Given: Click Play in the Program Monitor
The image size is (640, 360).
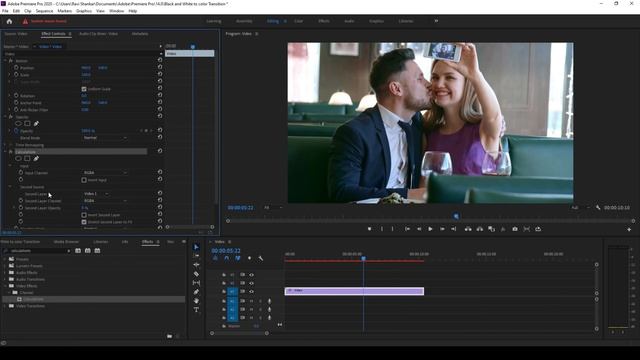Looking at the screenshot, I should tap(430, 229).
